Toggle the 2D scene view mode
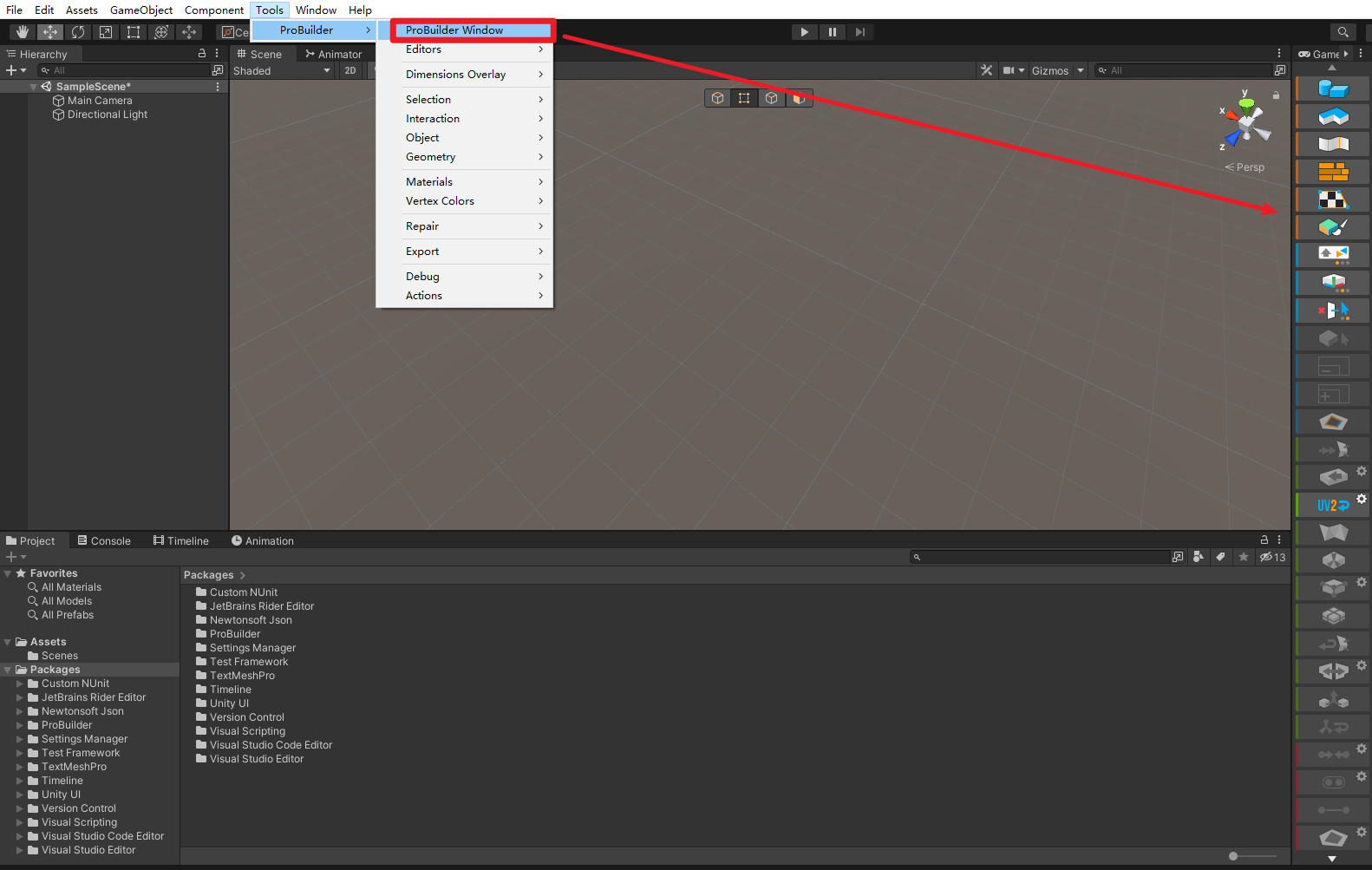1372x870 pixels. point(350,70)
